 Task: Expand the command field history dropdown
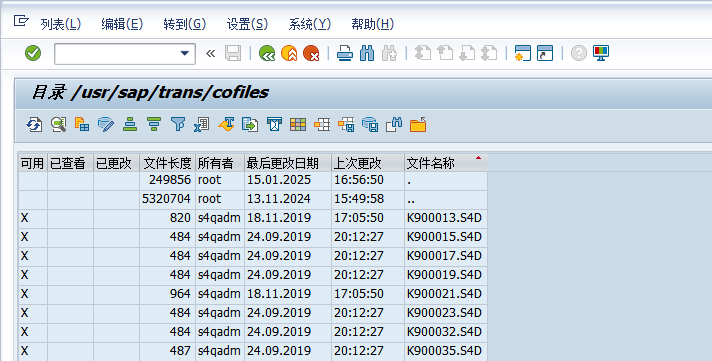pos(184,54)
